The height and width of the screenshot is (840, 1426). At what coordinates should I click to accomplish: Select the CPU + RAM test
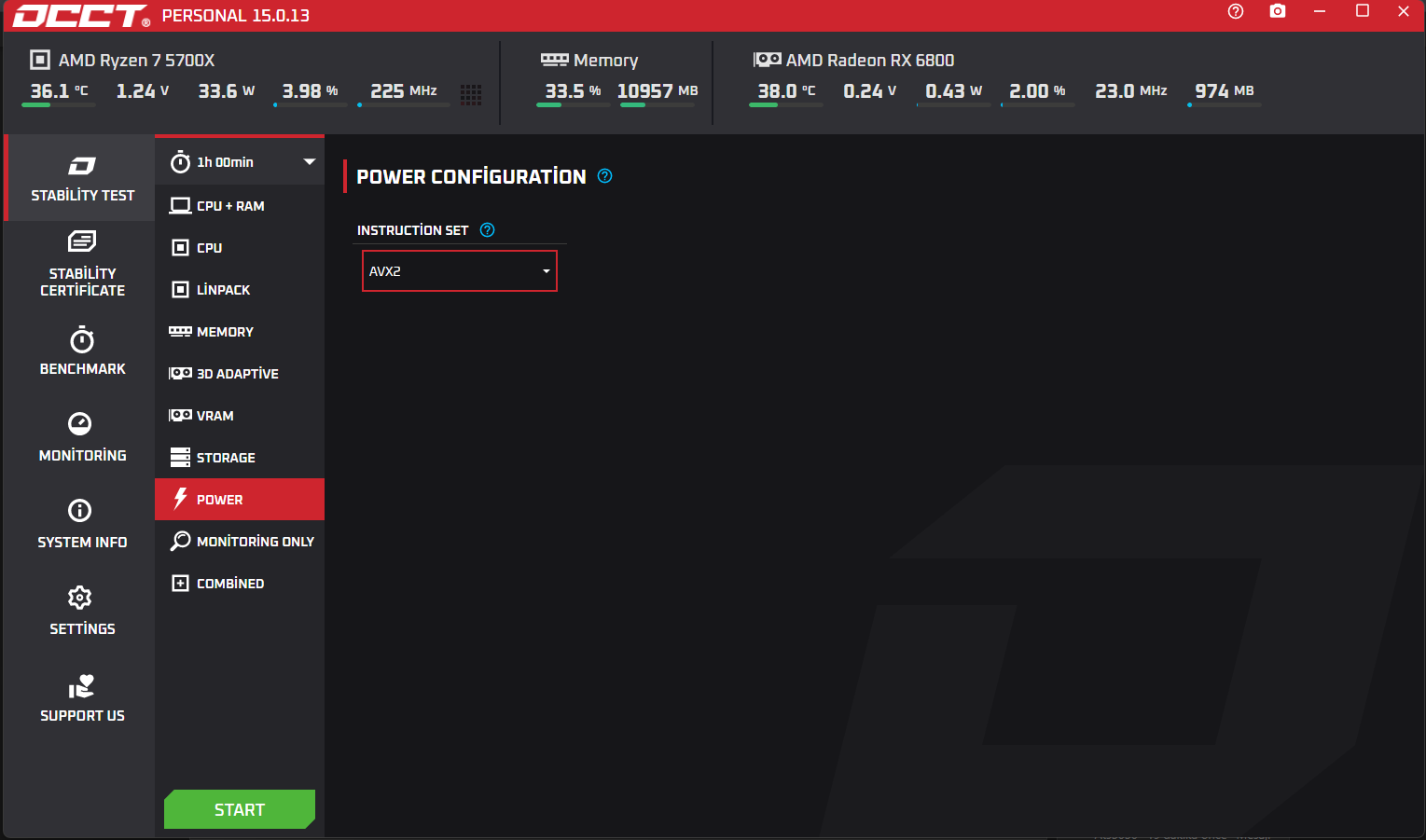point(240,206)
